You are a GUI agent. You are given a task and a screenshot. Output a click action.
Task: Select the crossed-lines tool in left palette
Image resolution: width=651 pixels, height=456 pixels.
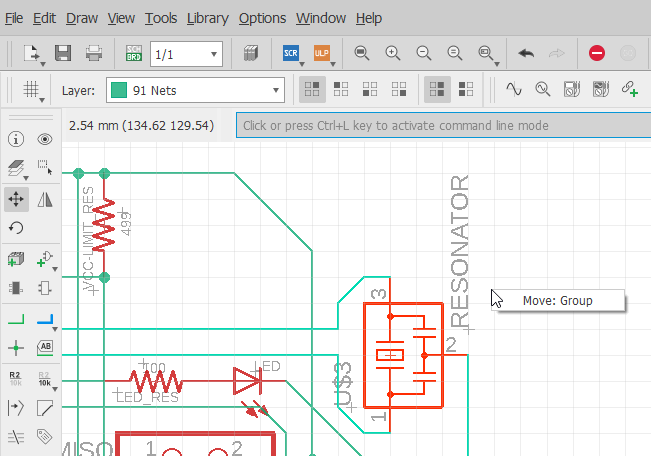coord(16,437)
